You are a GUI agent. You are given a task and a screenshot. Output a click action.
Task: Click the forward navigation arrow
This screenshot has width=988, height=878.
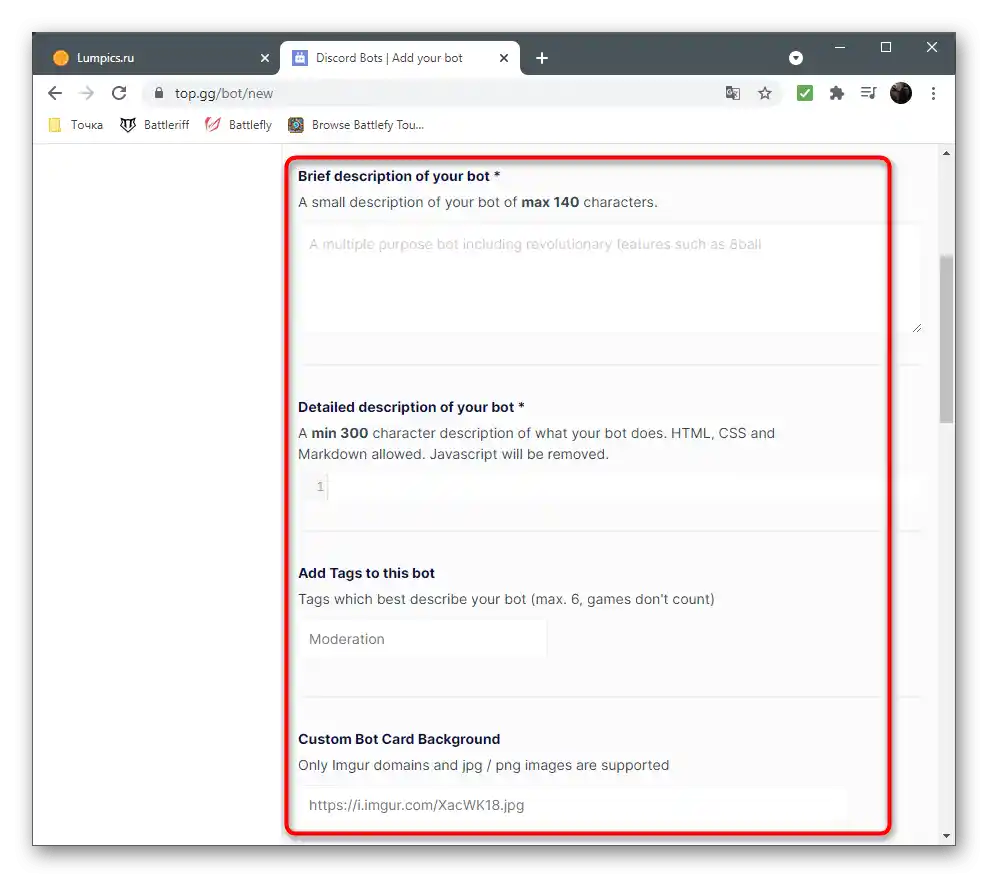click(86, 93)
